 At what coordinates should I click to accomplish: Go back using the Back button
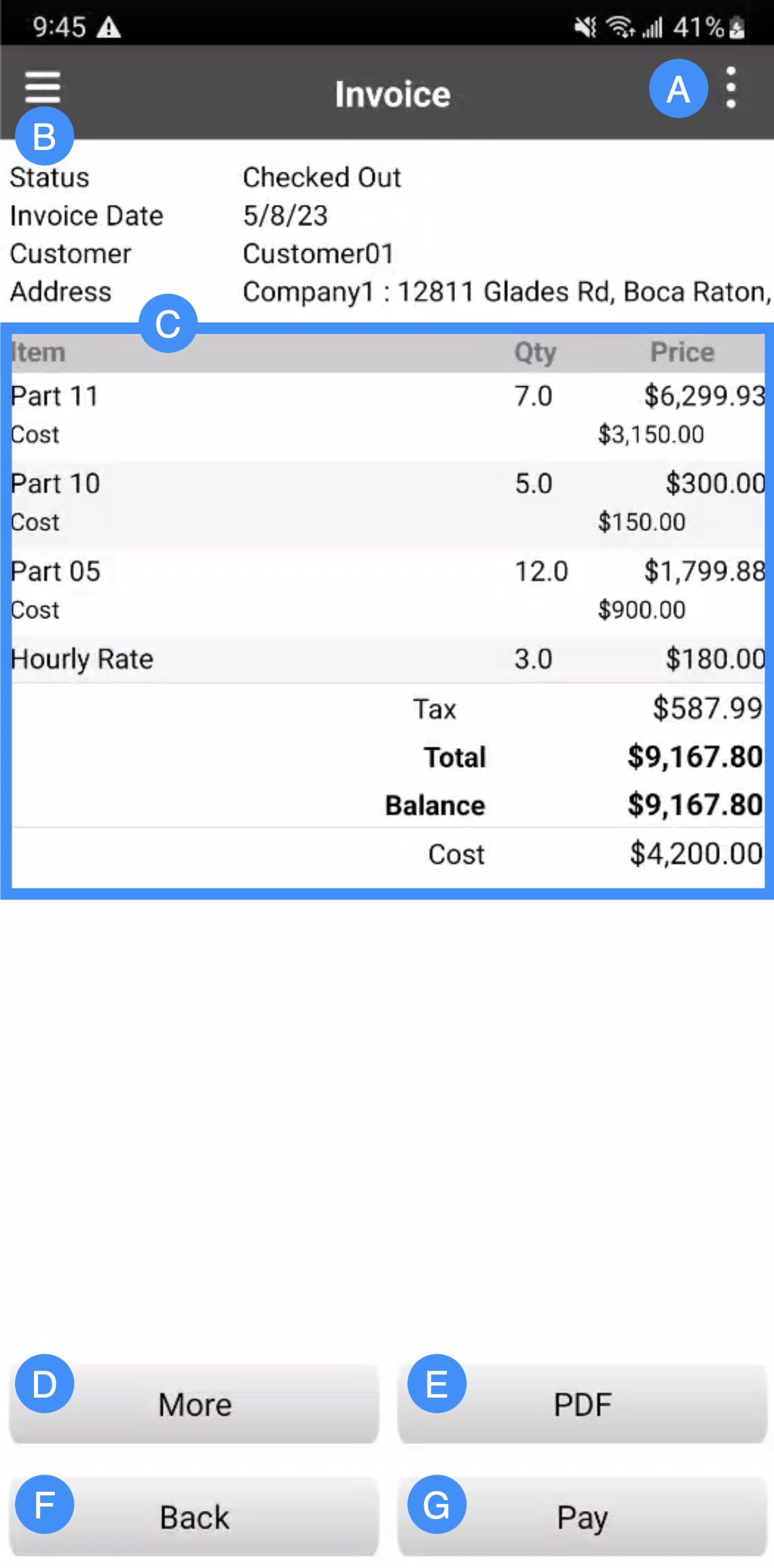coord(194,1517)
